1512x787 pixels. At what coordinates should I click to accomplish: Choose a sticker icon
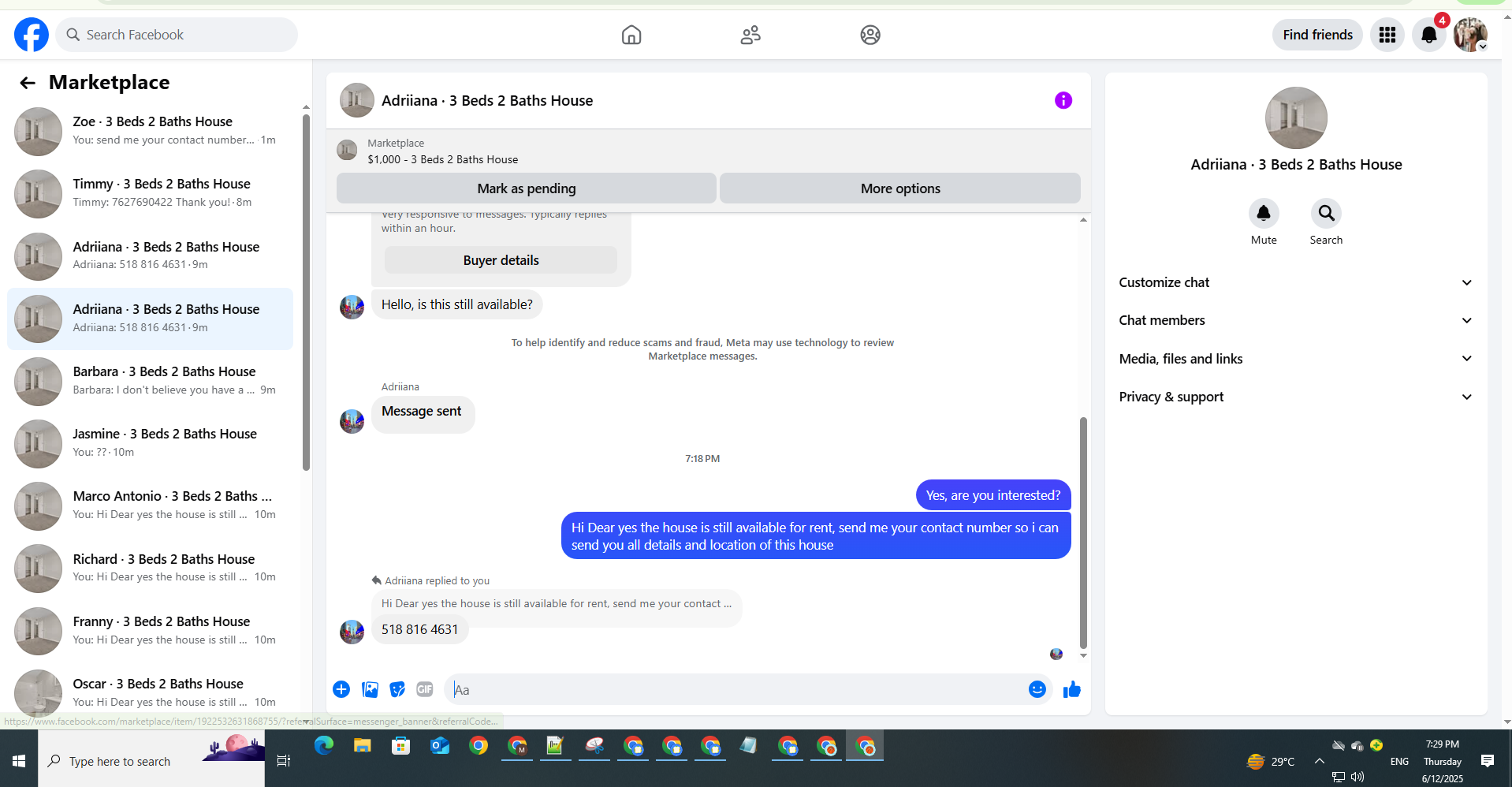397,689
